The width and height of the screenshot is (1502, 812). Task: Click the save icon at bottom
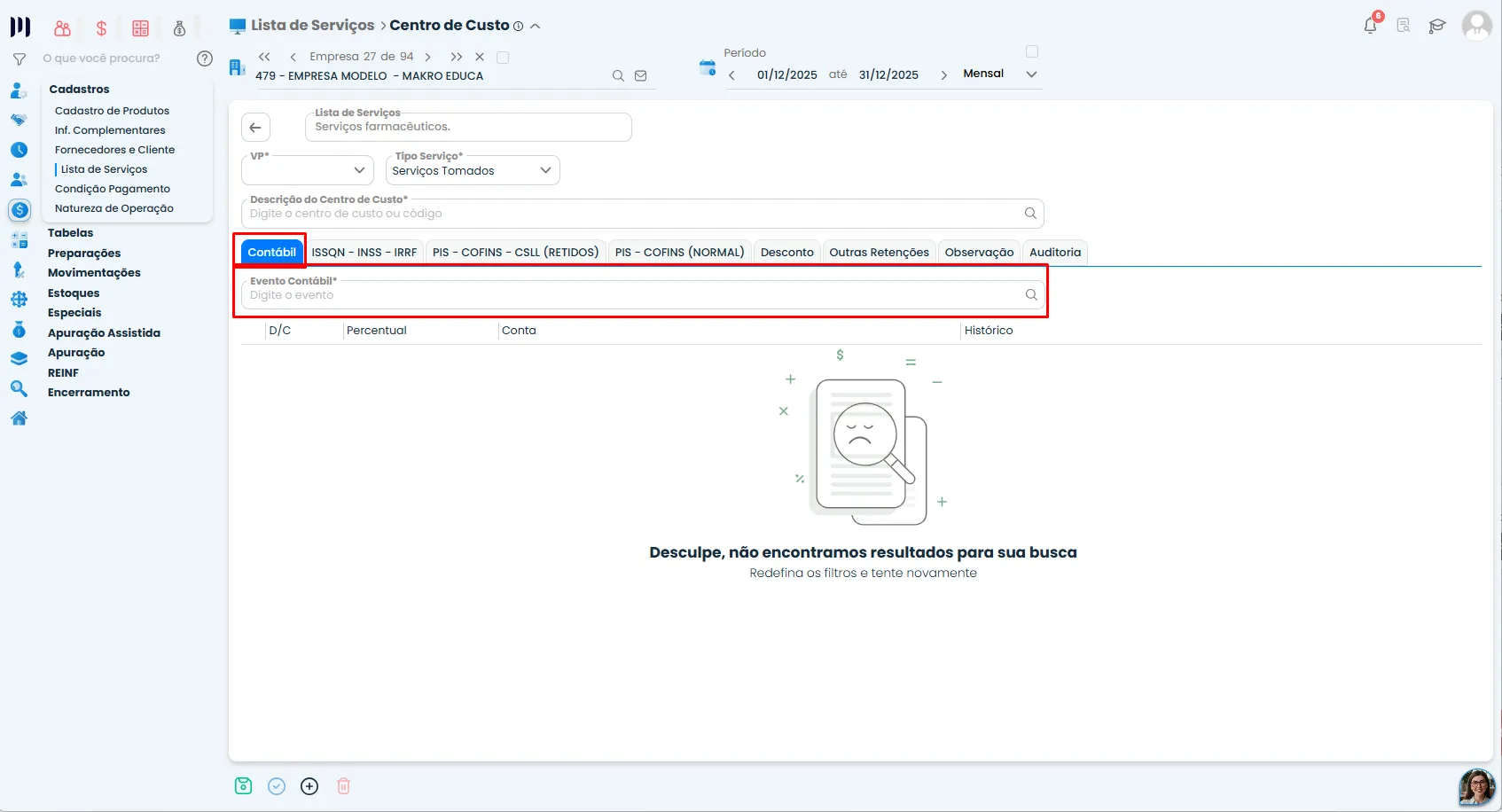pos(243,786)
